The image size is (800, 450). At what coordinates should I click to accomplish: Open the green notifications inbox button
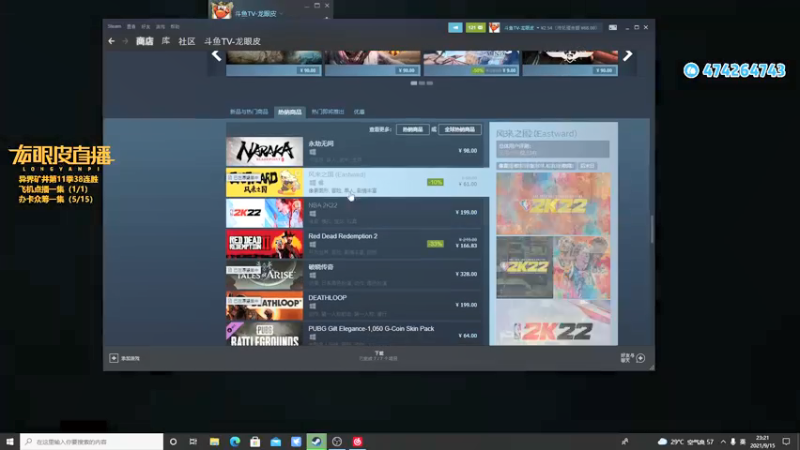(x=475, y=28)
